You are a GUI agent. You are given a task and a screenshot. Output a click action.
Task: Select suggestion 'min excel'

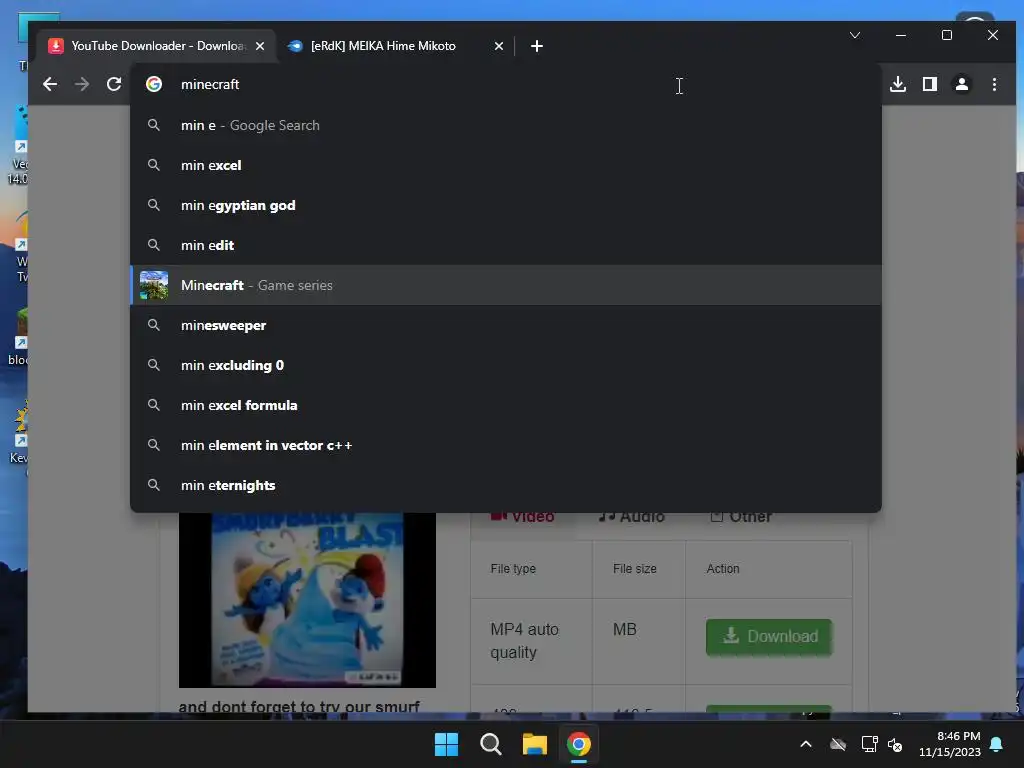pyautogui.click(x=506, y=165)
